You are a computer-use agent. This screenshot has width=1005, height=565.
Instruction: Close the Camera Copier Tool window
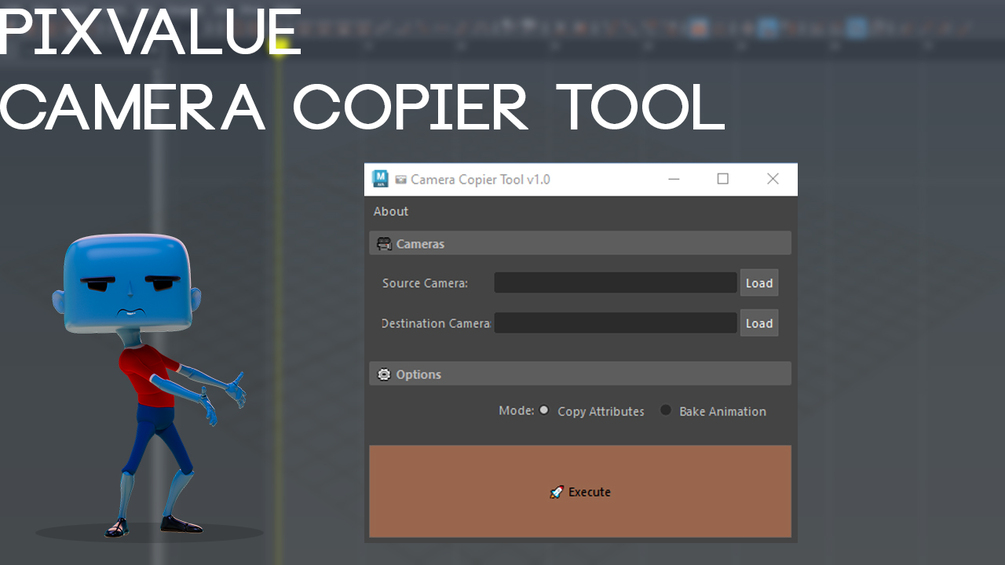[x=773, y=179]
